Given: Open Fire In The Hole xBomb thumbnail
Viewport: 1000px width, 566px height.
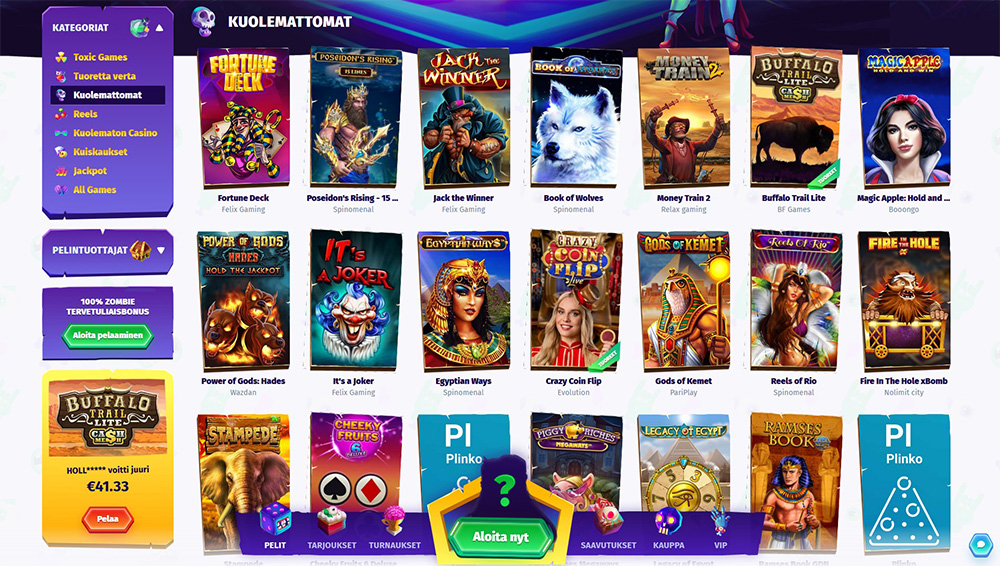Looking at the screenshot, I should pyautogui.click(x=904, y=300).
